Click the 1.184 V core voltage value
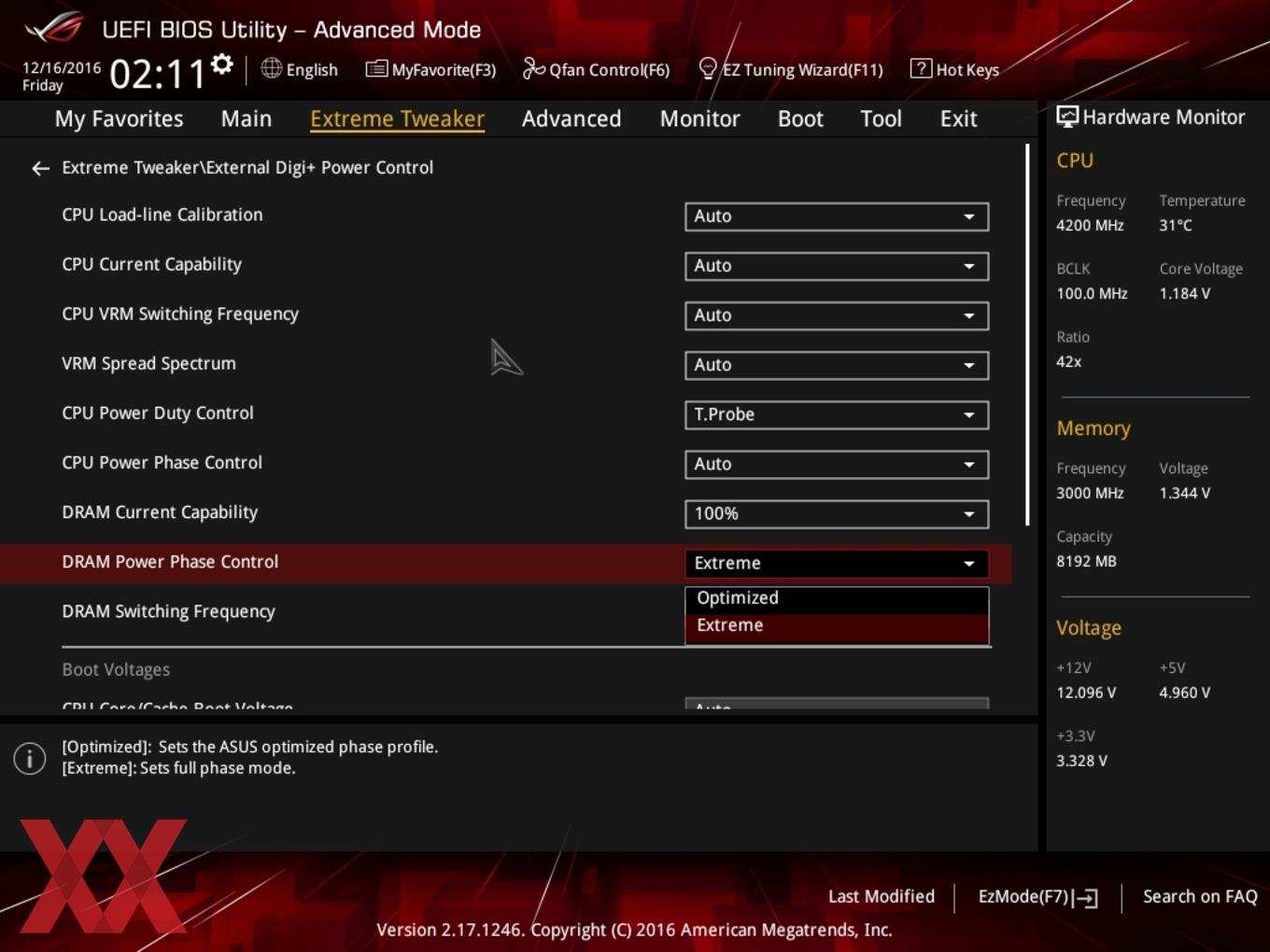This screenshot has height=952, width=1270. click(x=1185, y=293)
